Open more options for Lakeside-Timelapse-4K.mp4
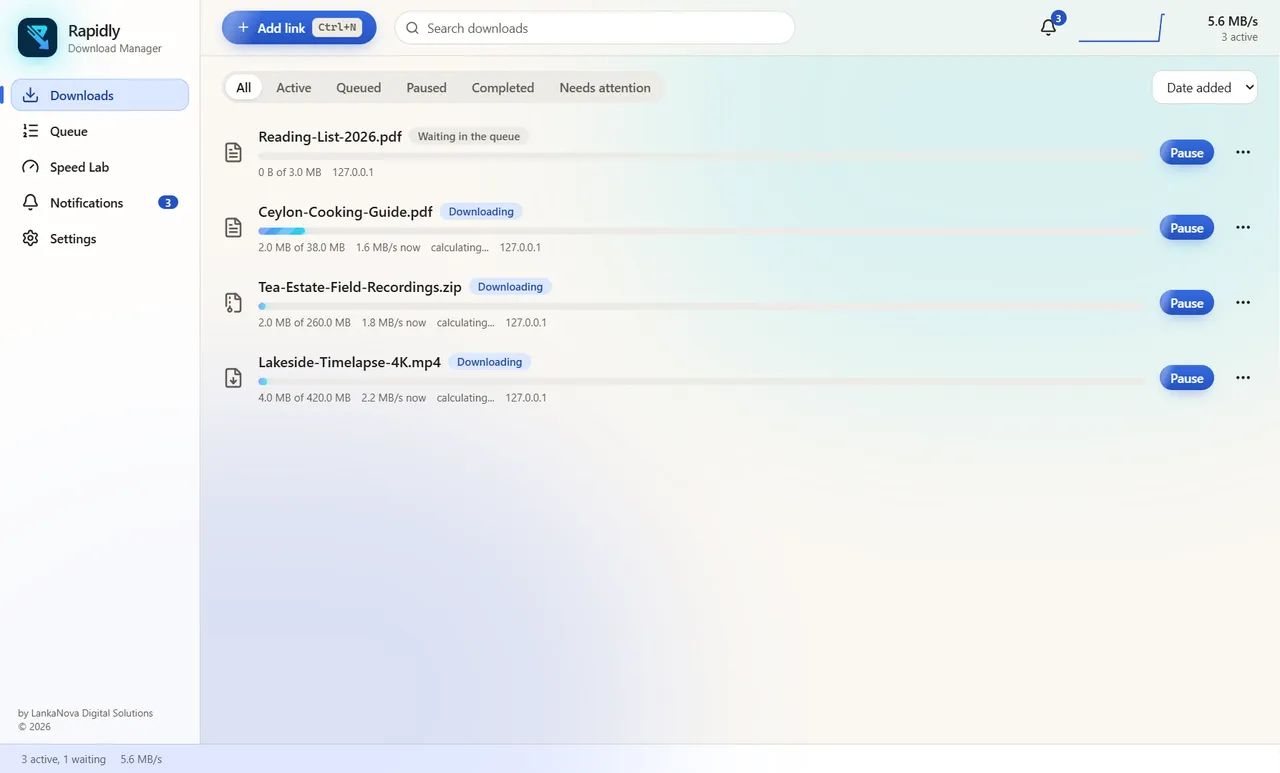This screenshot has width=1280, height=773. (1243, 377)
